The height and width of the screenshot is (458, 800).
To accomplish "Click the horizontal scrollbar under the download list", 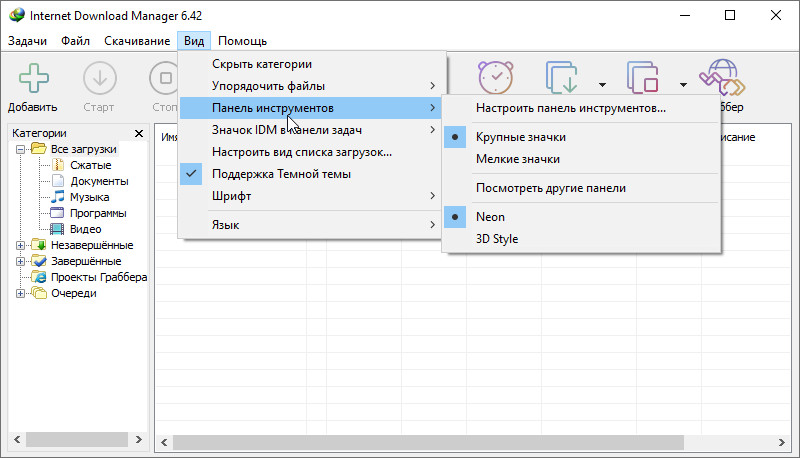I will coord(430,442).
